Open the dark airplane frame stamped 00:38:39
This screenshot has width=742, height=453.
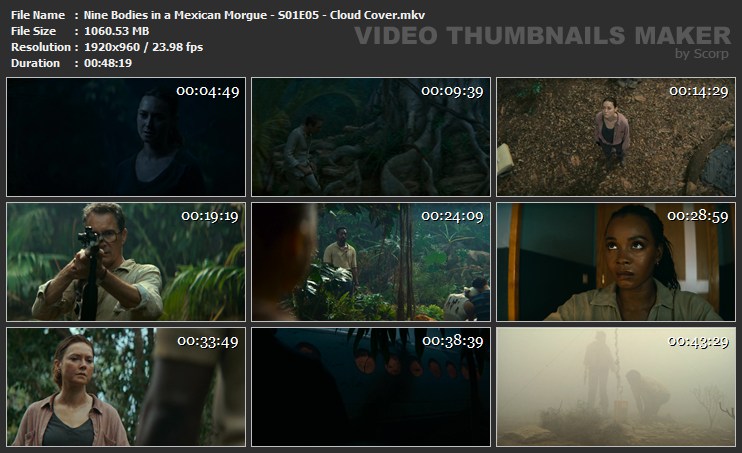pos(371,387)
